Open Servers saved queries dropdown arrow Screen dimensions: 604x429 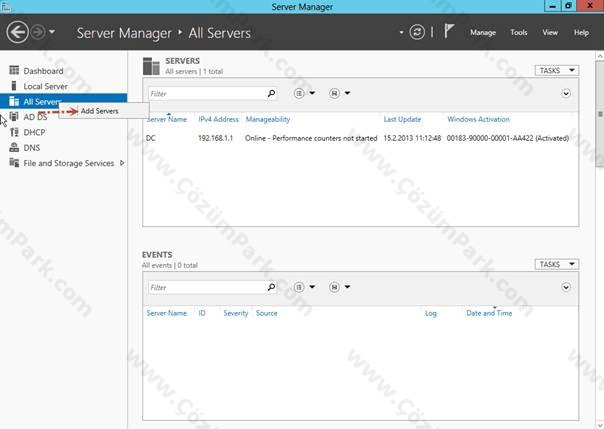tap(347, 93)
